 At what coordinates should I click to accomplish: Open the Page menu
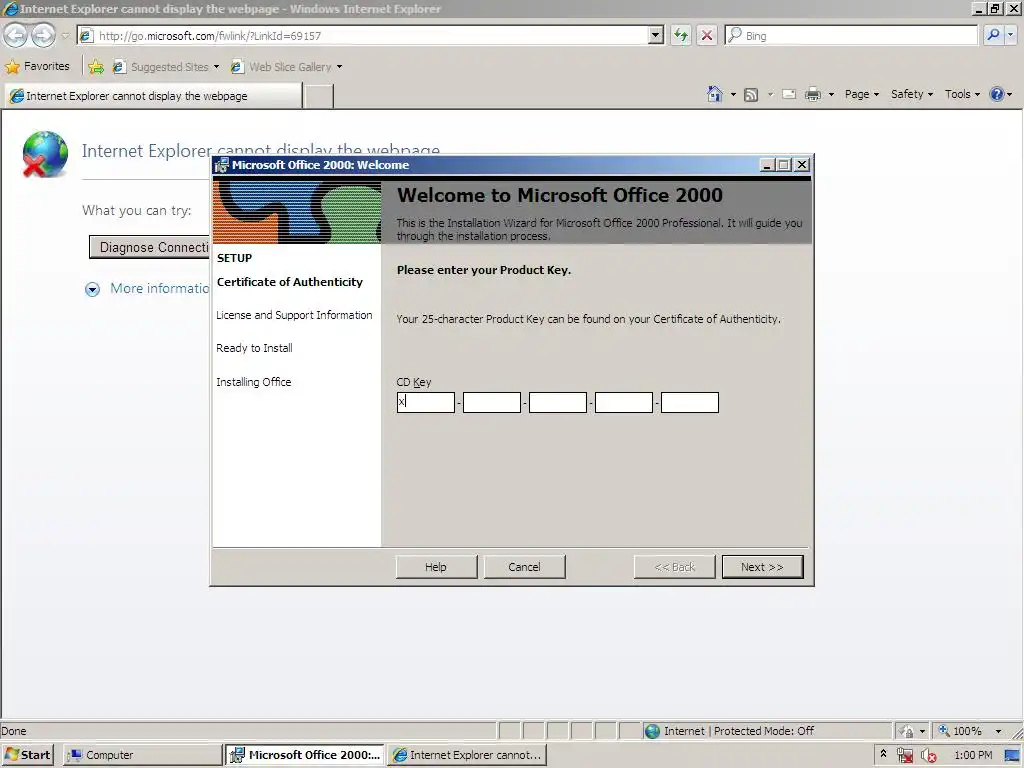point(861,94)
